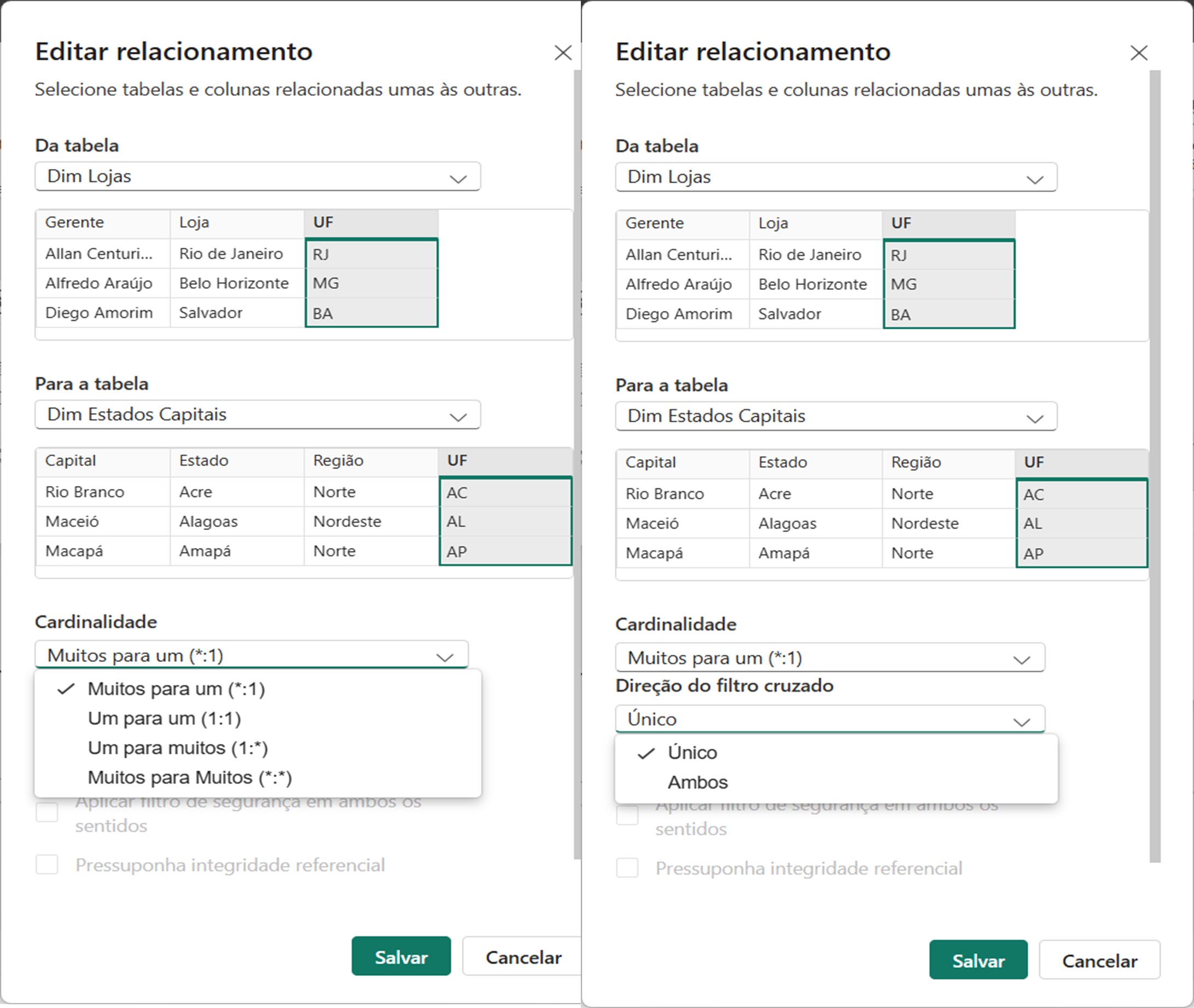Collapse the Único filter direction dropdown
This screenshot has height=1008, width=1194.
[830, 719]
